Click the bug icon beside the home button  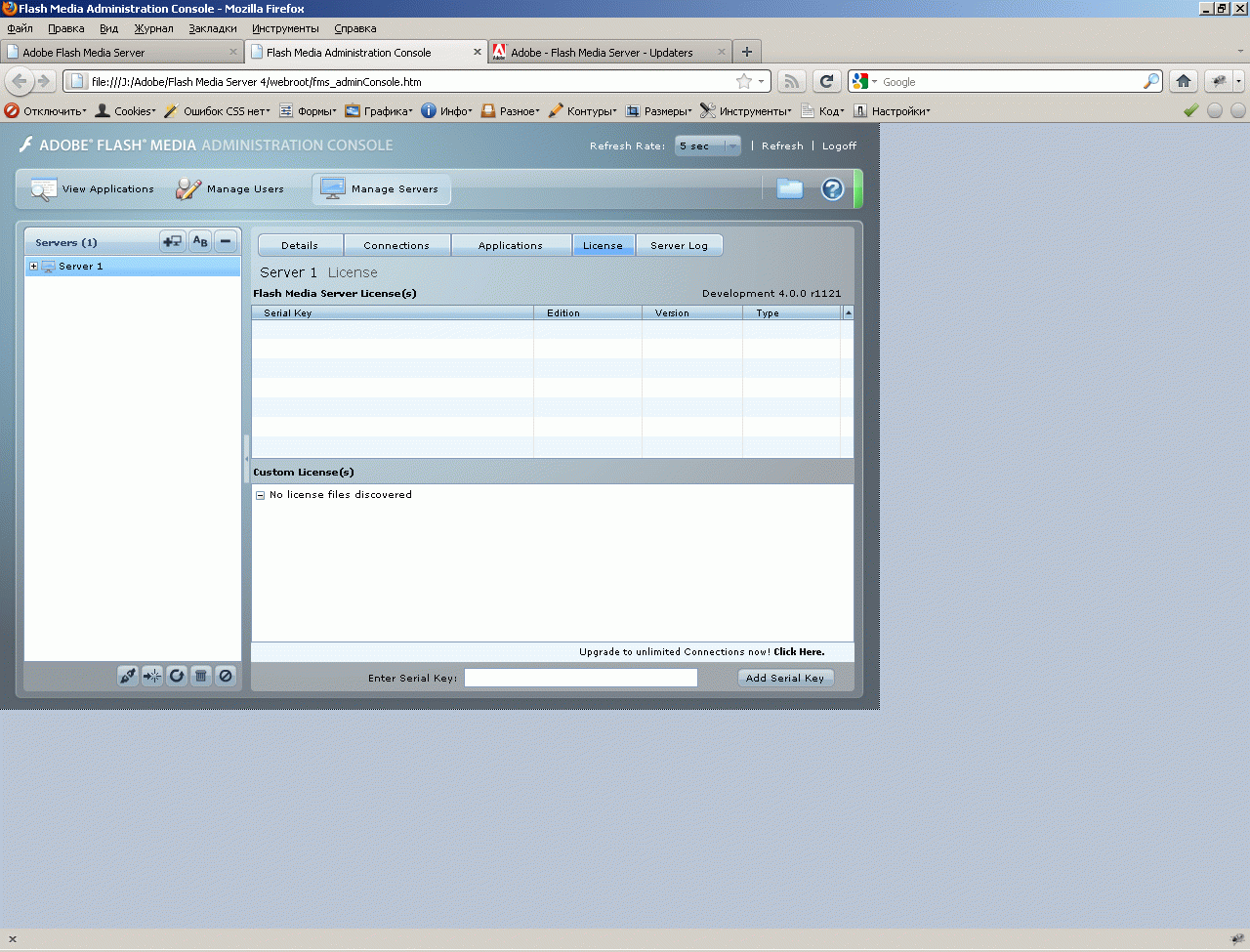click(1219, 81)
